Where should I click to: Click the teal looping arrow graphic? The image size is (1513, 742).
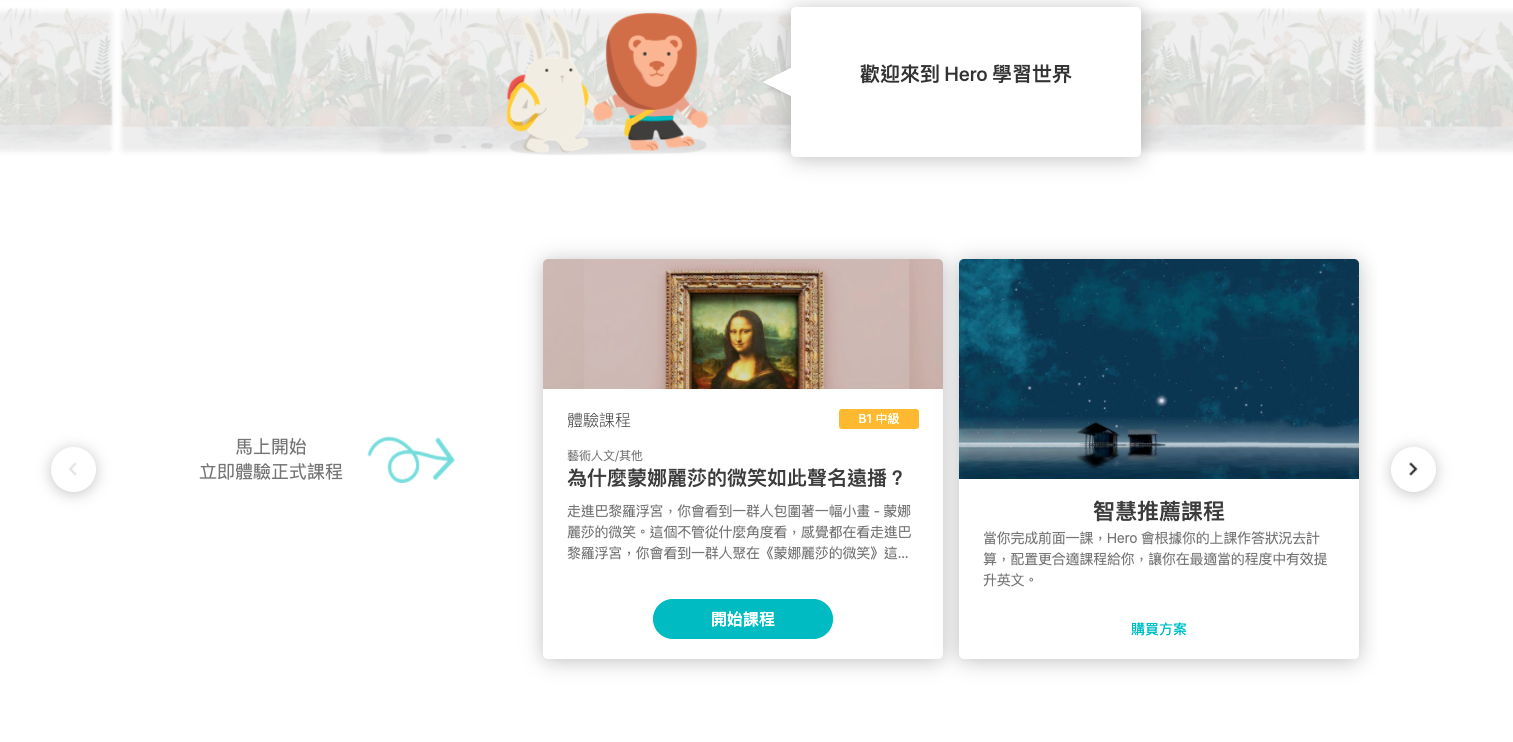[x=411, y=460]
